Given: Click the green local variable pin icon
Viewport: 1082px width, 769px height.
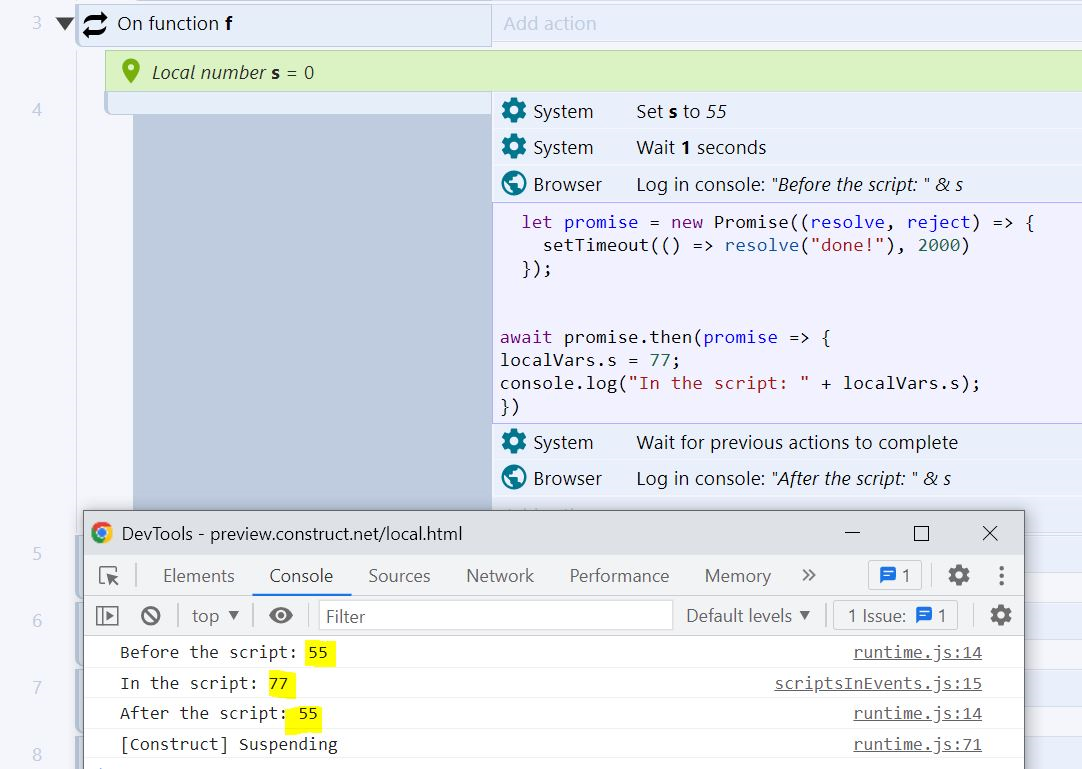Looking at the screenshot, I should (130, 71).
